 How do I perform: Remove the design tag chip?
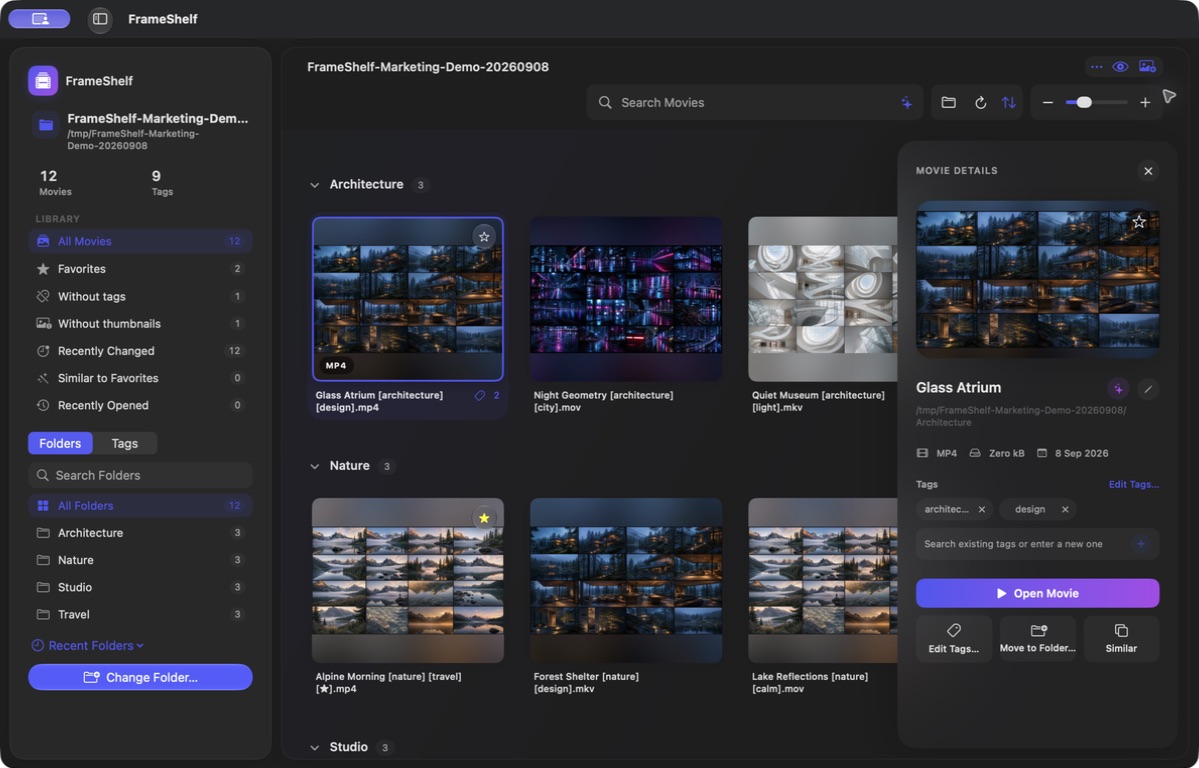click(x=1064, y=509)
